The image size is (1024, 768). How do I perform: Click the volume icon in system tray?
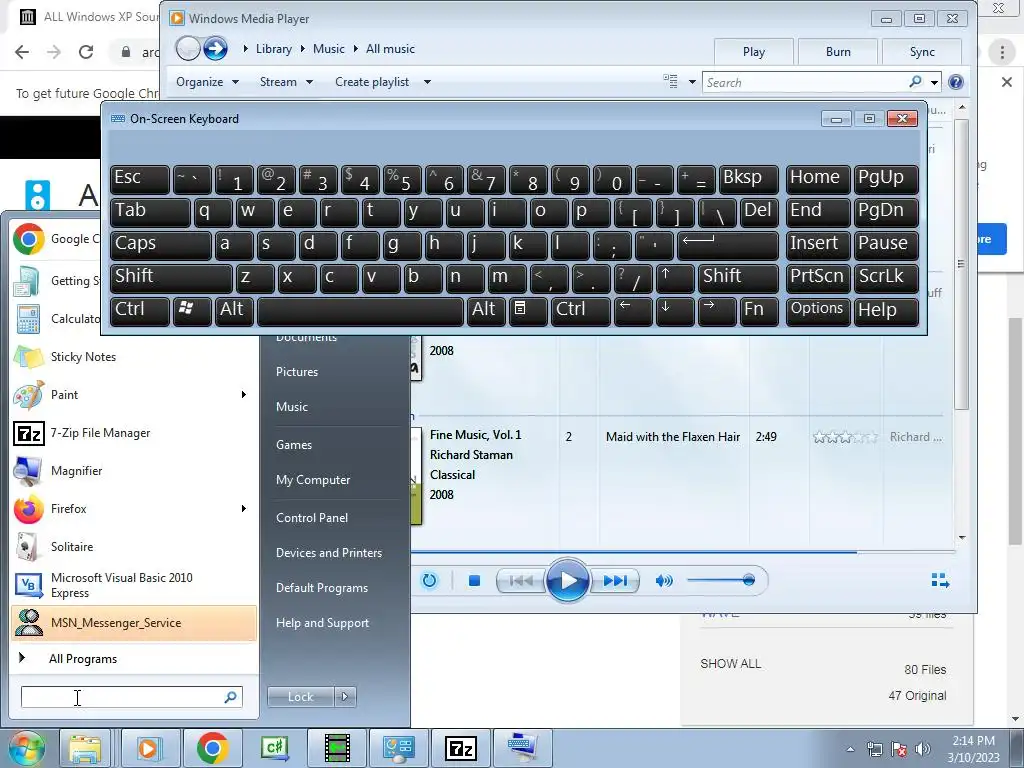[923, 750]
